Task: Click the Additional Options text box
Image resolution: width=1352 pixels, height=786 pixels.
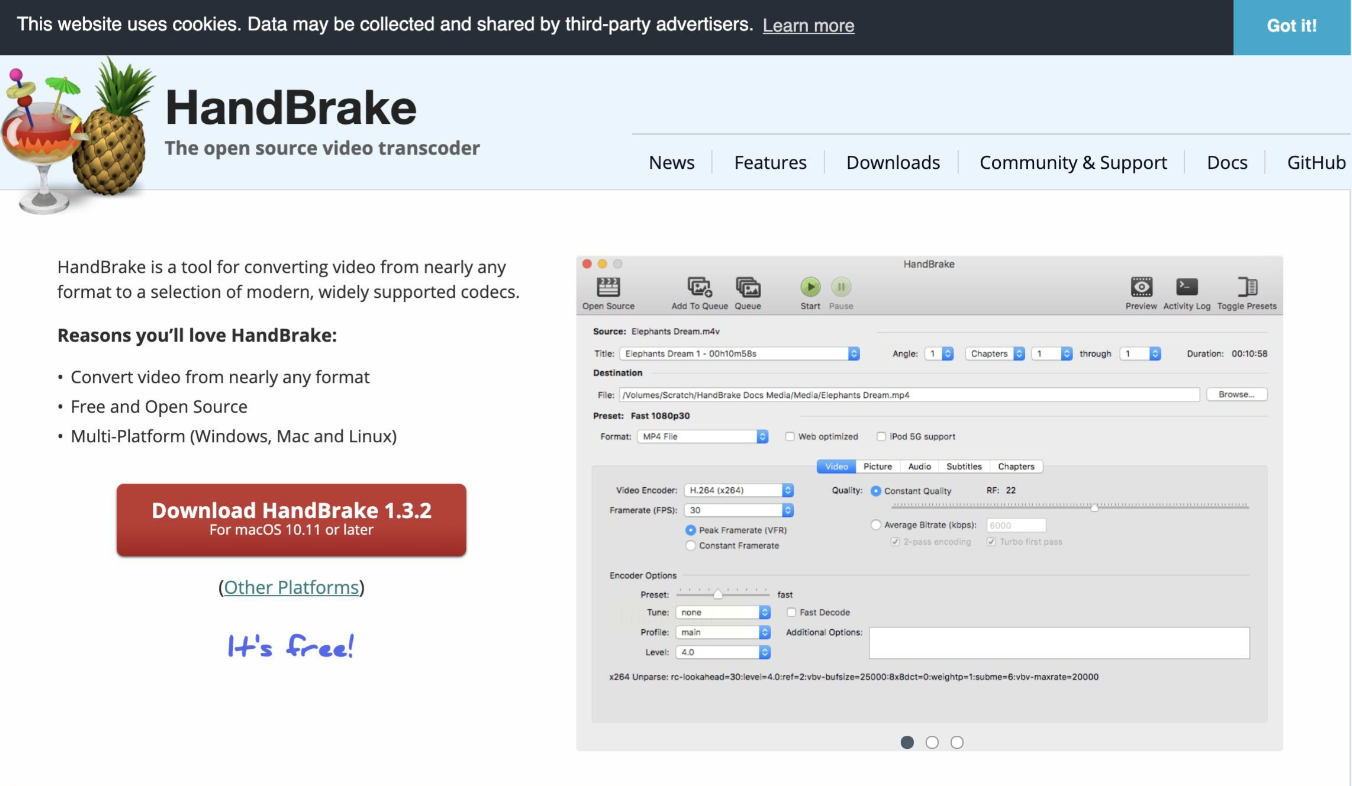Action: [1059, 643]
